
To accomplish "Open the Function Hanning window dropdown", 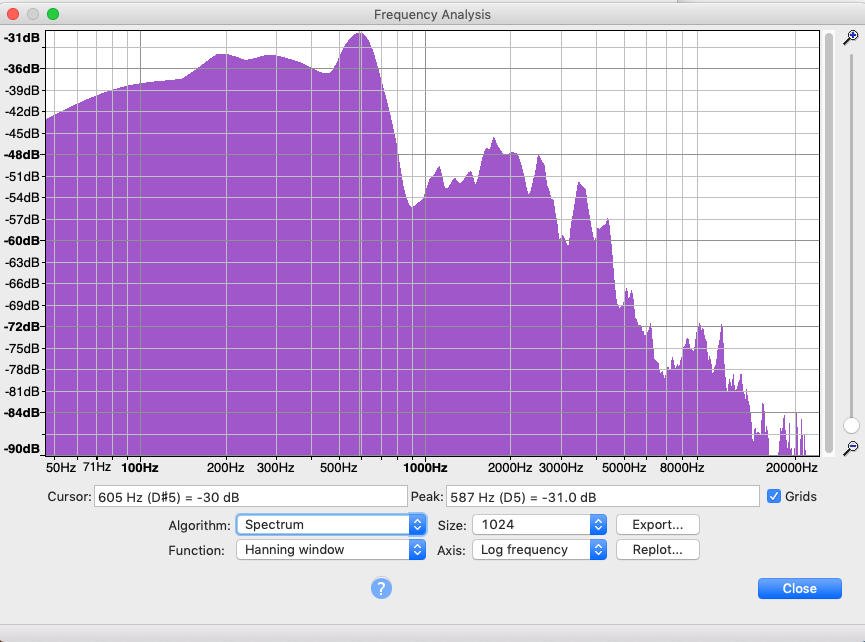I will tap(331, 549).
